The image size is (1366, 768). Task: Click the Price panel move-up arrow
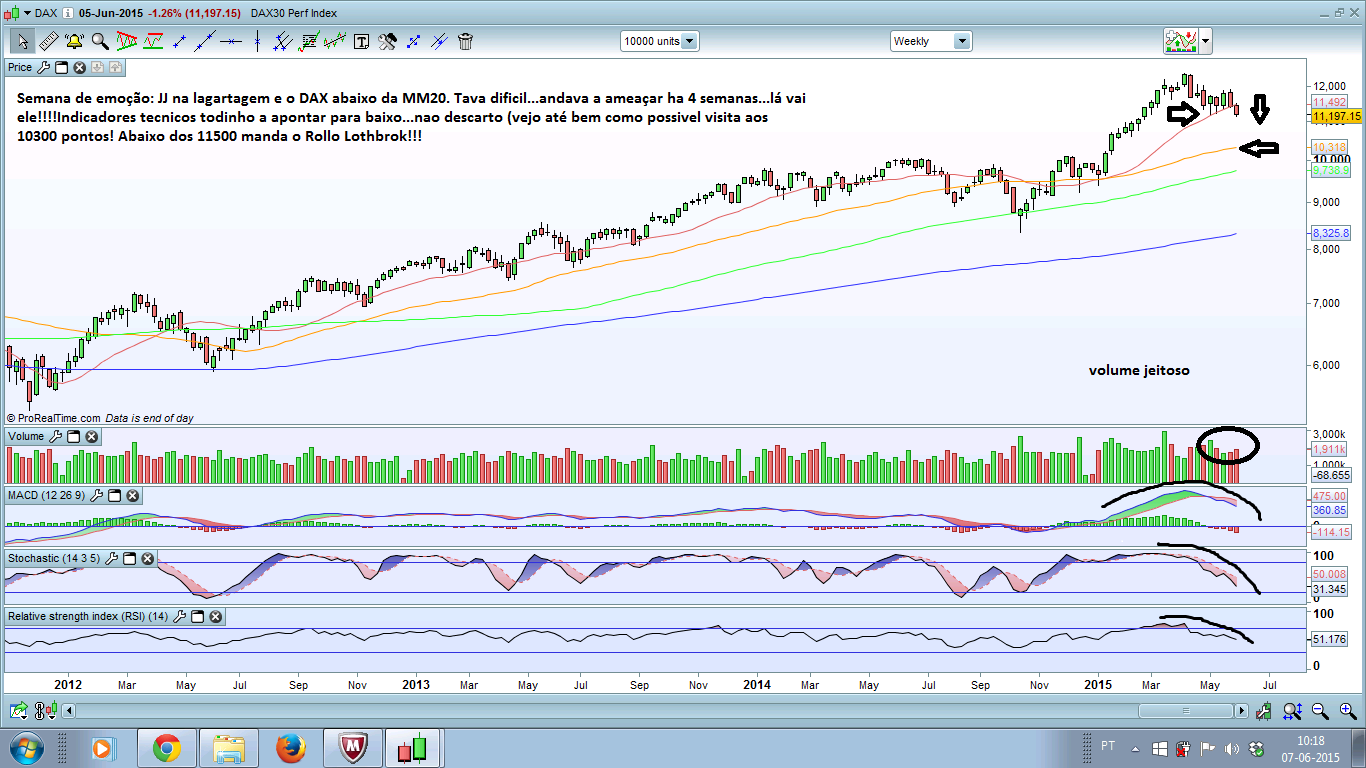click(x=115, y=67)
